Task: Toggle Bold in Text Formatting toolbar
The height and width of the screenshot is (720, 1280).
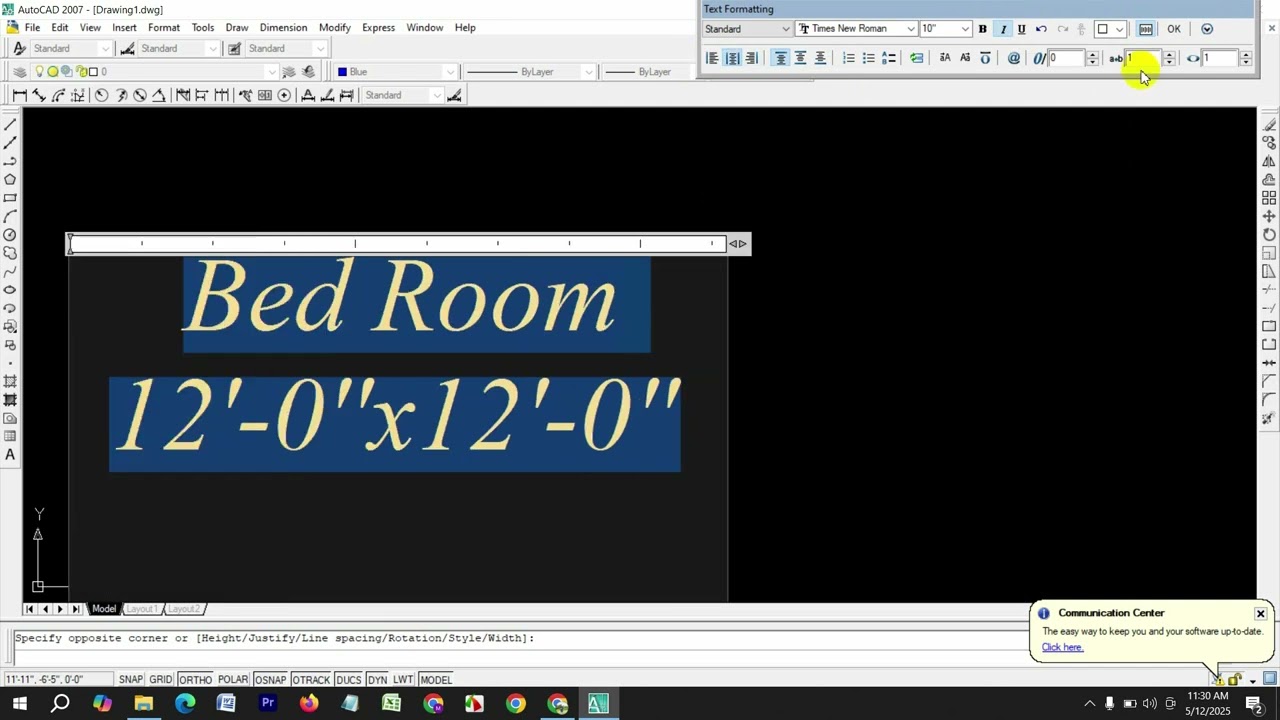Action: point(982,29)
